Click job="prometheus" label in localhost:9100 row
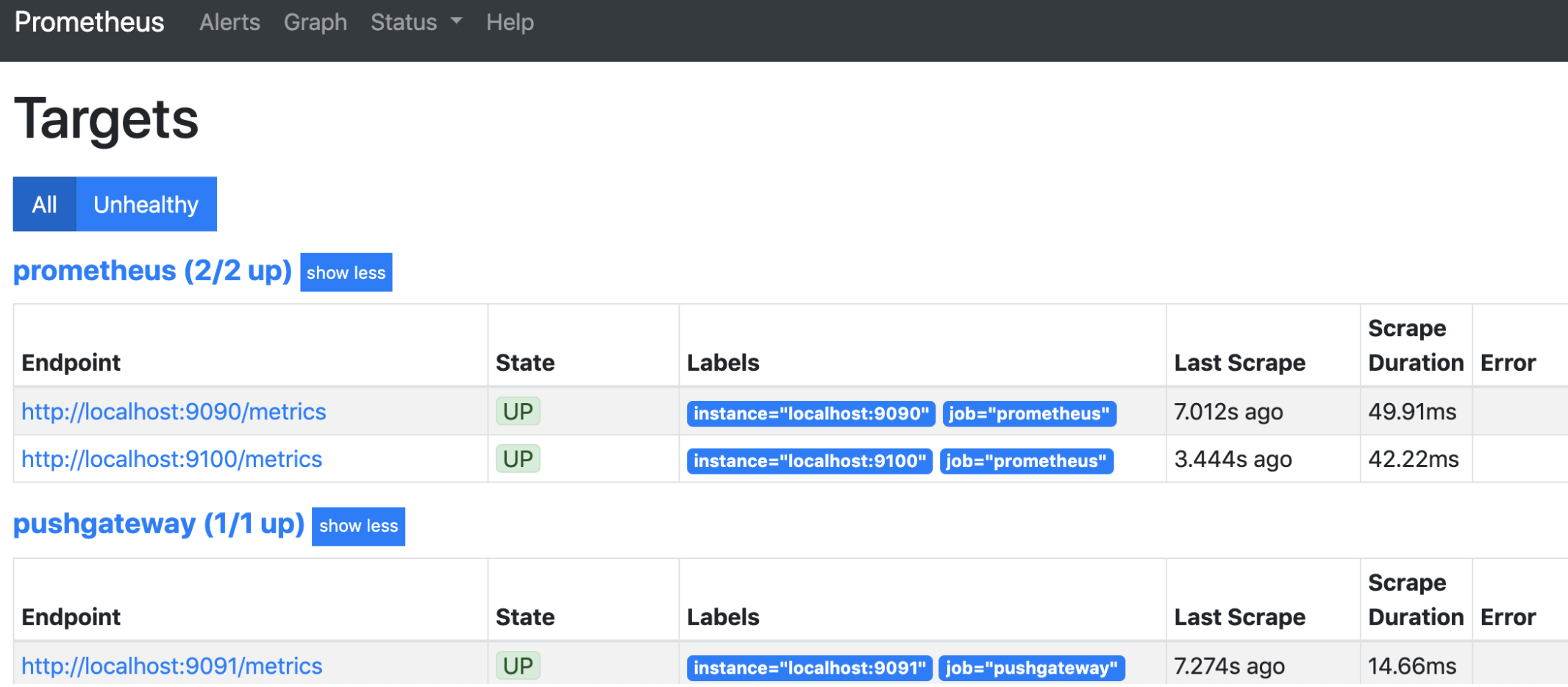Screen dimensions: 1568x687 click(x=1026, y=461)
